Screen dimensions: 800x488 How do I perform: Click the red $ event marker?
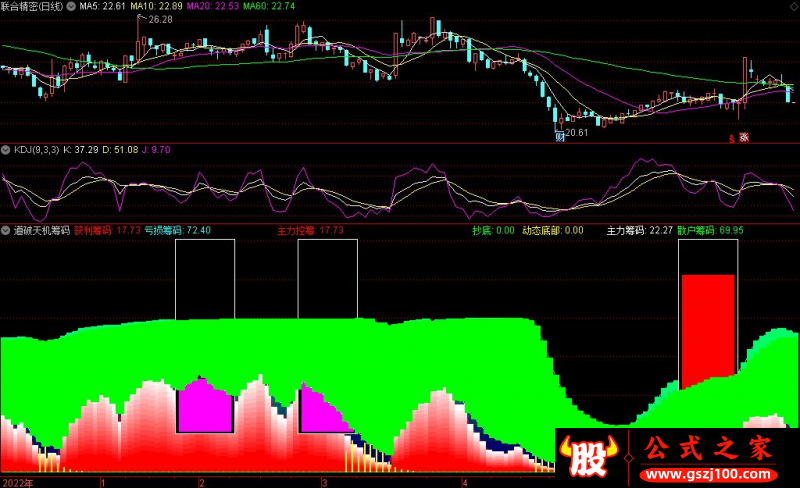coord(731,139)
